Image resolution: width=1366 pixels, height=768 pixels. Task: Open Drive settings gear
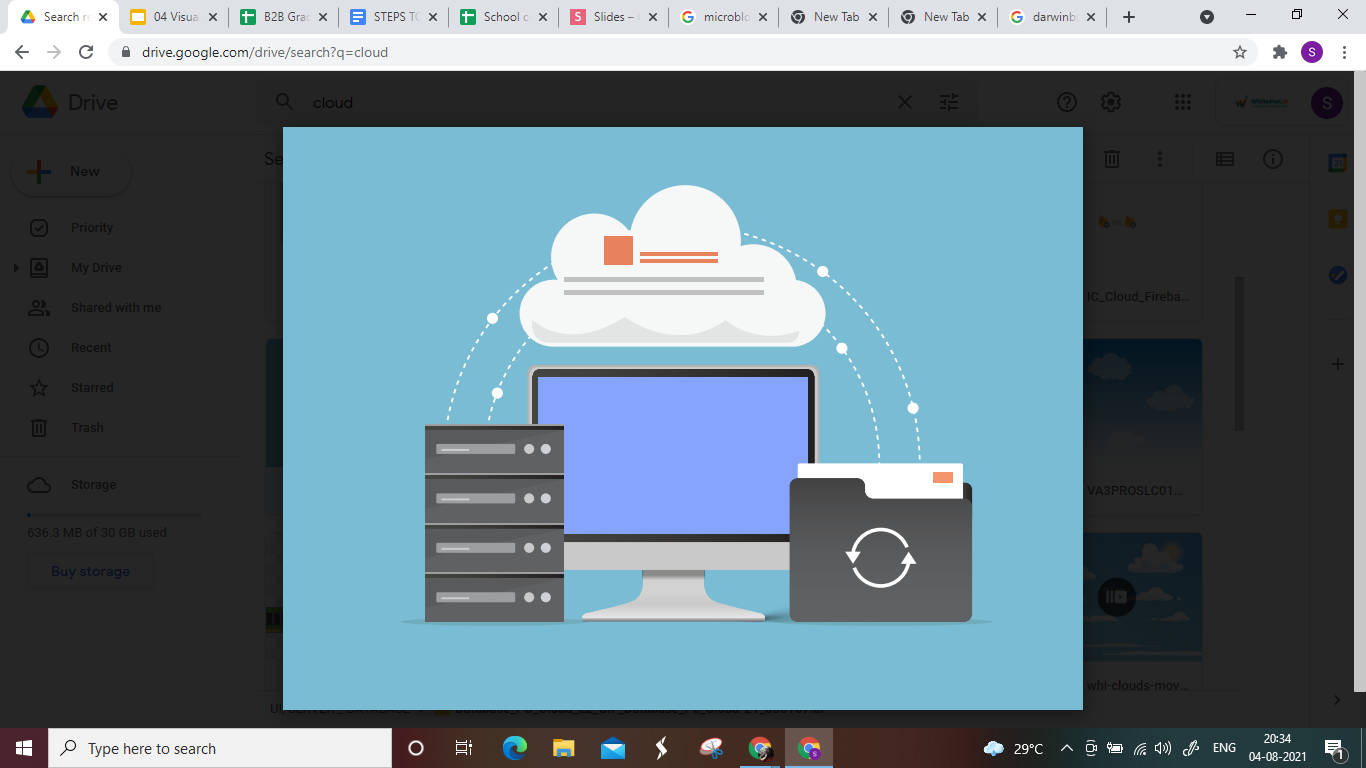(x=1111, y=102)
